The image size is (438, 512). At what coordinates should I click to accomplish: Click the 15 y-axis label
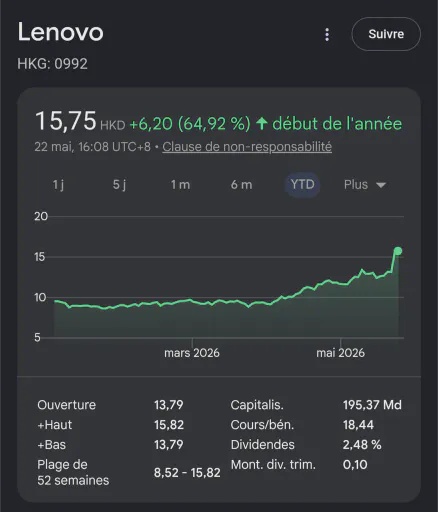click(40, 257)
